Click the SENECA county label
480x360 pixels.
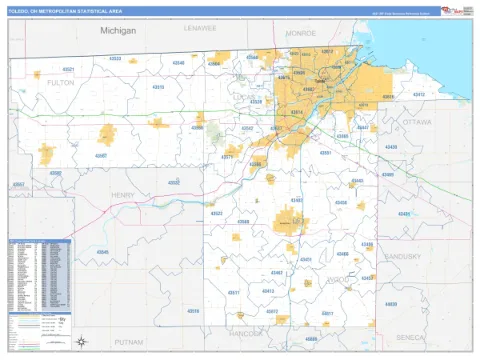click(410, 337)
